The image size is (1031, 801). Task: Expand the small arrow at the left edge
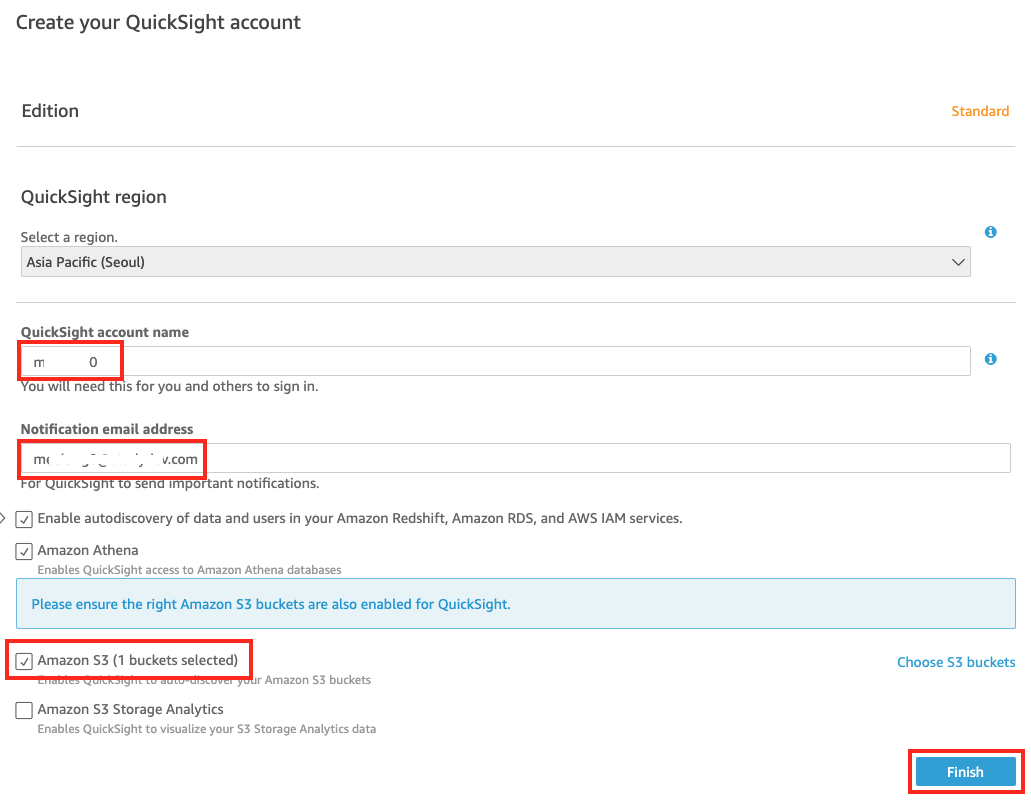[3, 518]
